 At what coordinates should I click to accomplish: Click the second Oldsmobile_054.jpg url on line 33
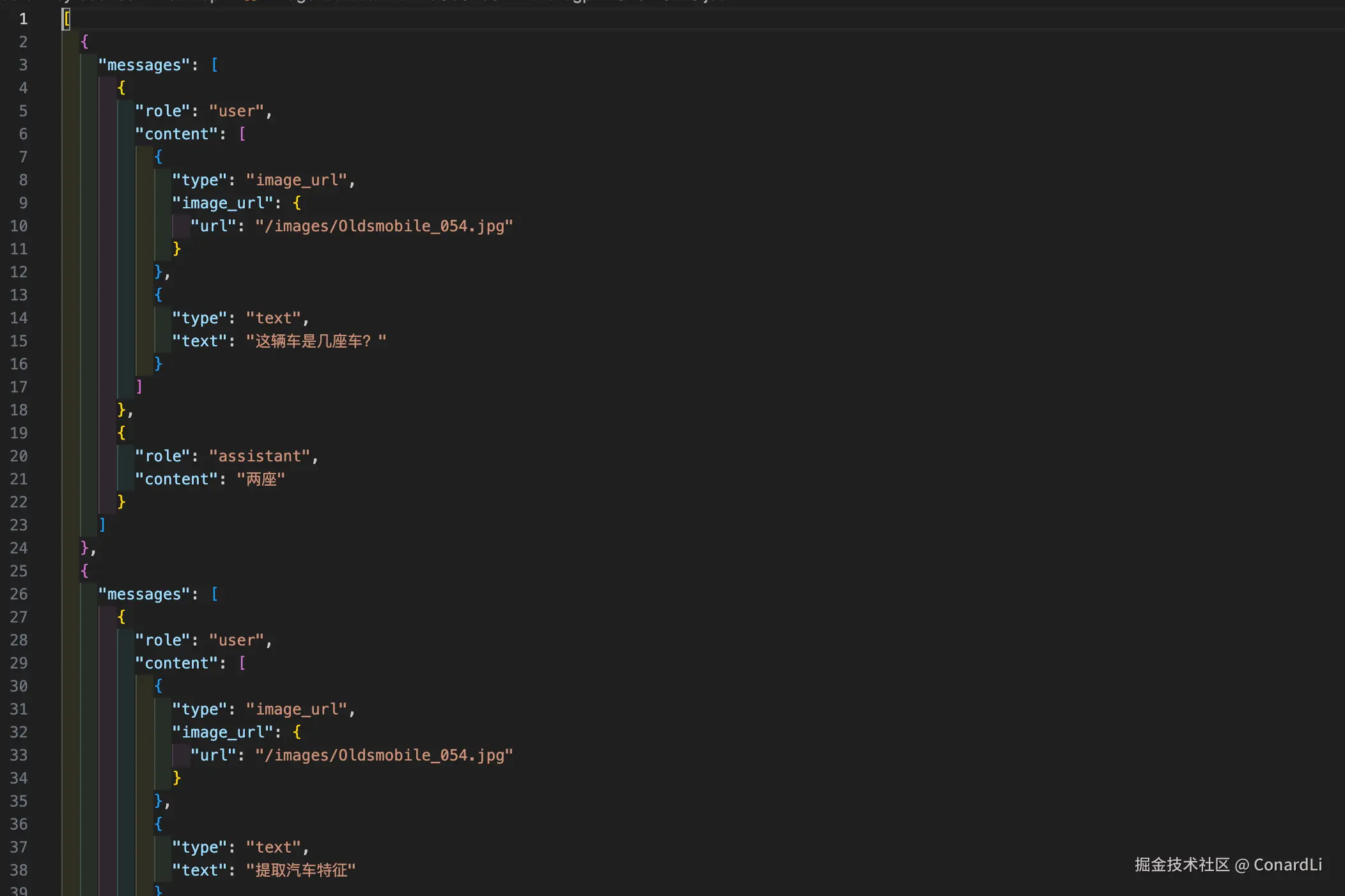tap(384, 755)
